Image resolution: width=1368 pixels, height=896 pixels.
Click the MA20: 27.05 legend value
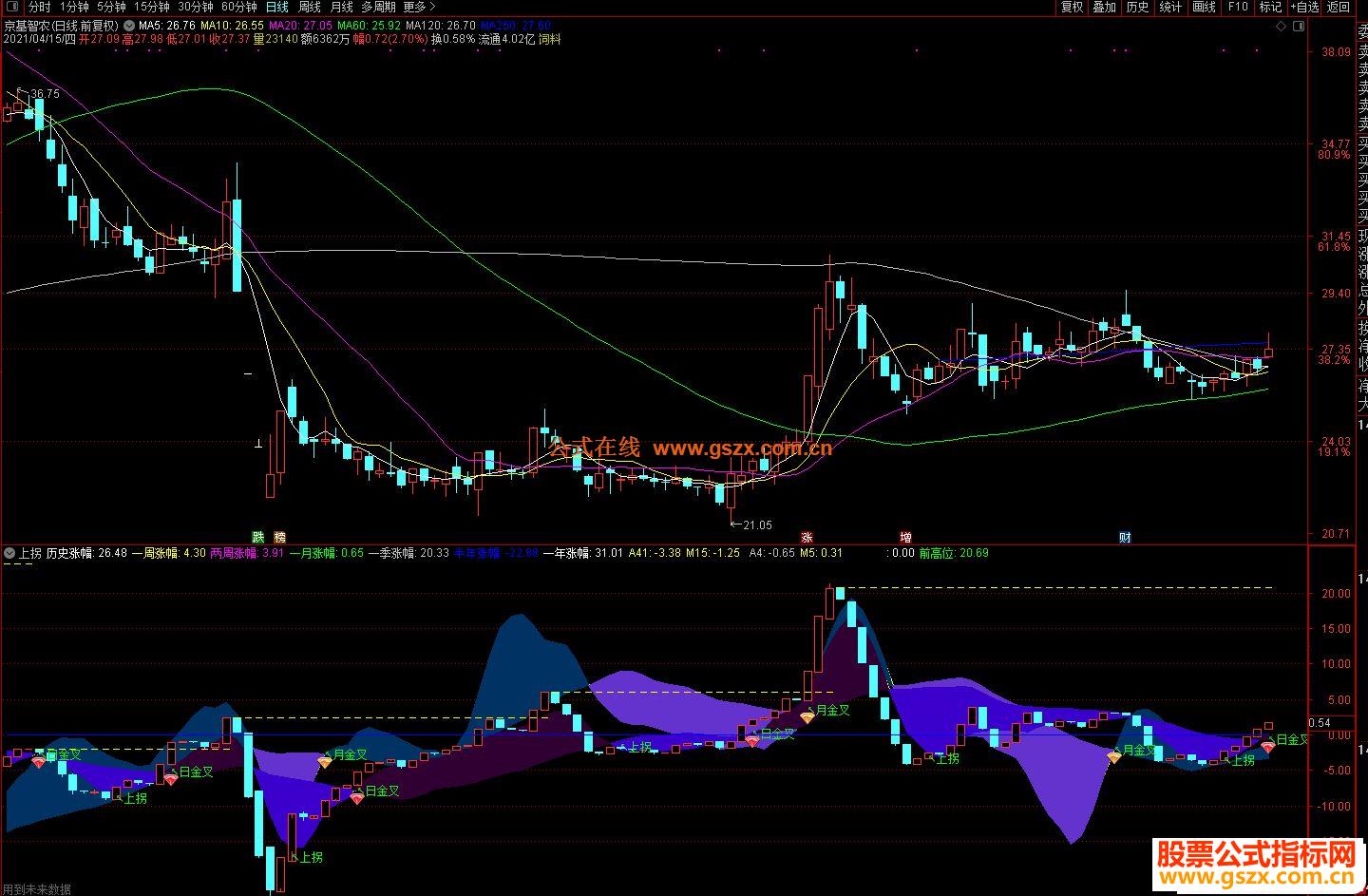coord(300,26)
